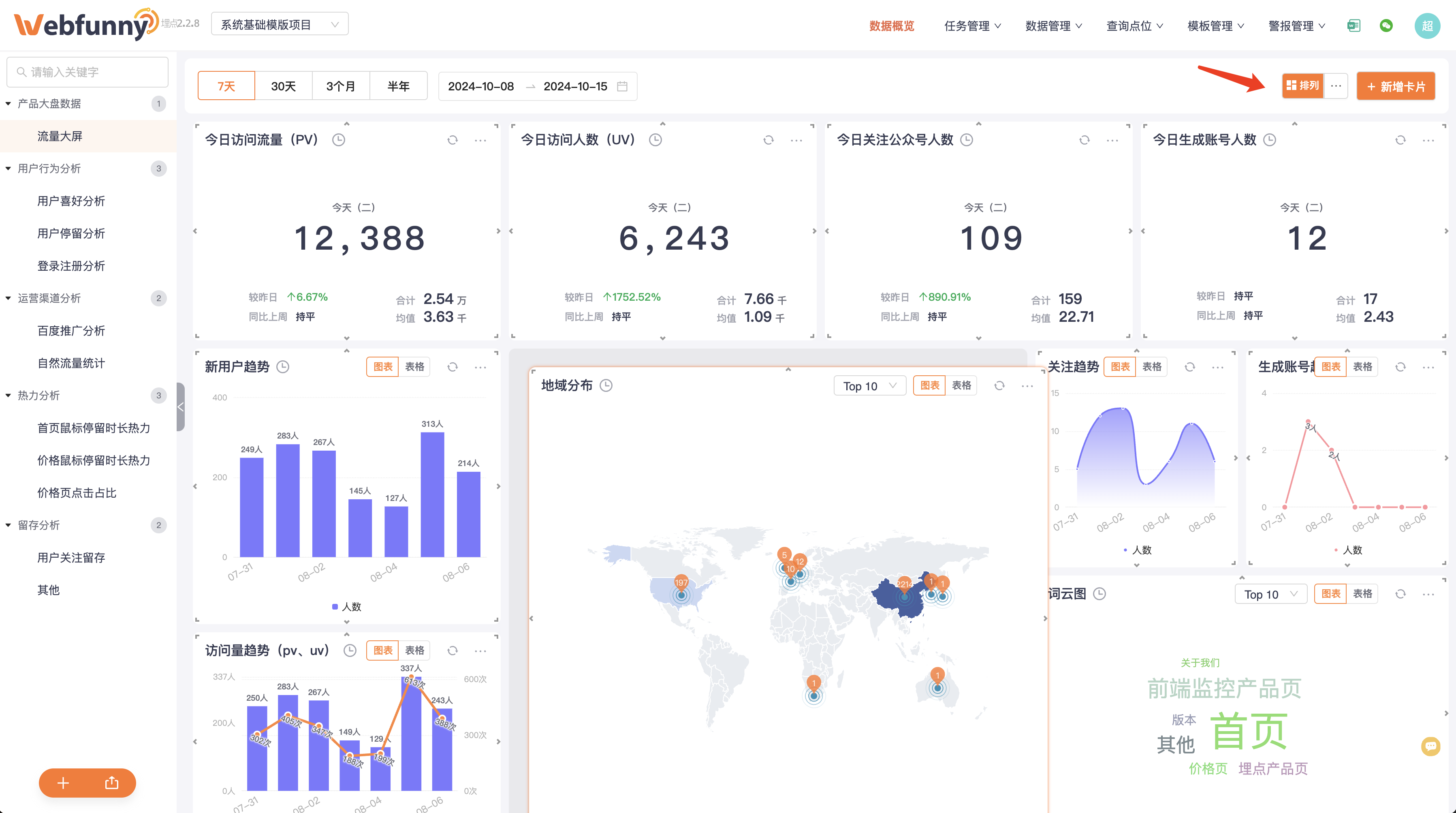
Task: Switch 新用户趋势 to 表格 view
Action: (414, 367)
